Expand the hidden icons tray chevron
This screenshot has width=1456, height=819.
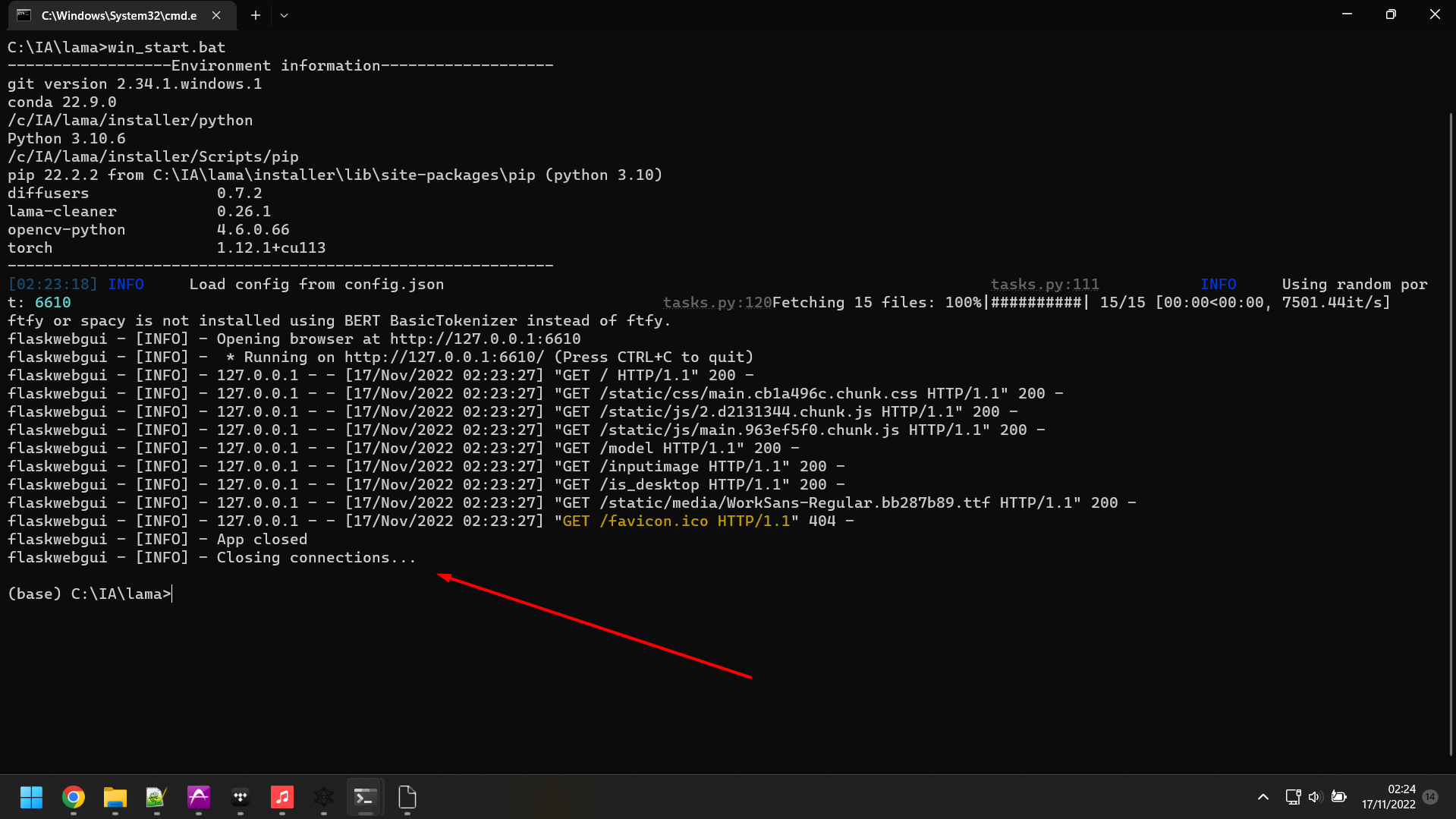[x=1263, y=797]
